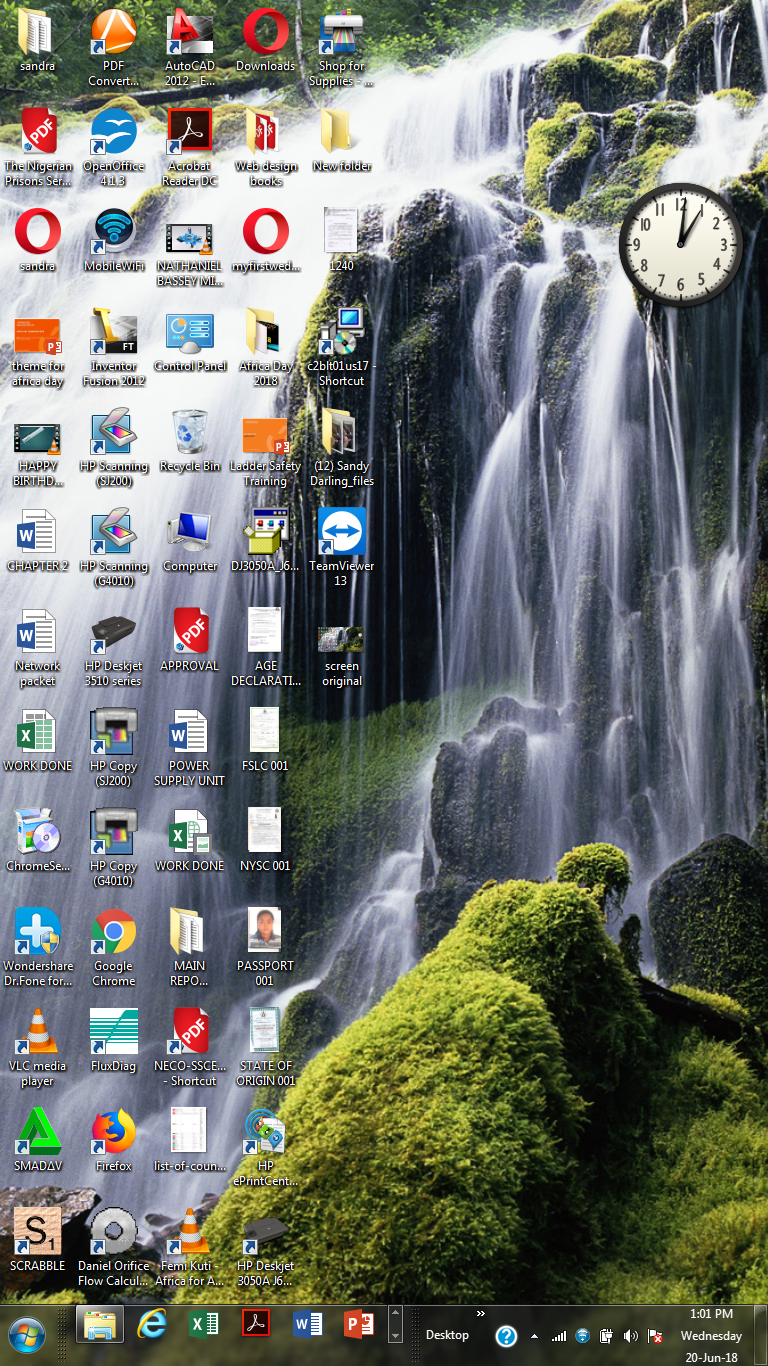The width and height of the screenshot is (768, 1366).
Task: Click the Windows Start button
Action: click(27, 1334)
